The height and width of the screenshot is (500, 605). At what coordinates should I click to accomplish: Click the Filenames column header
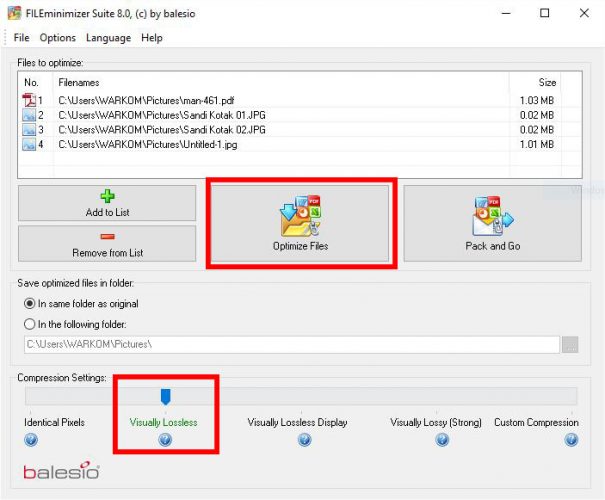tap(79, 83)
